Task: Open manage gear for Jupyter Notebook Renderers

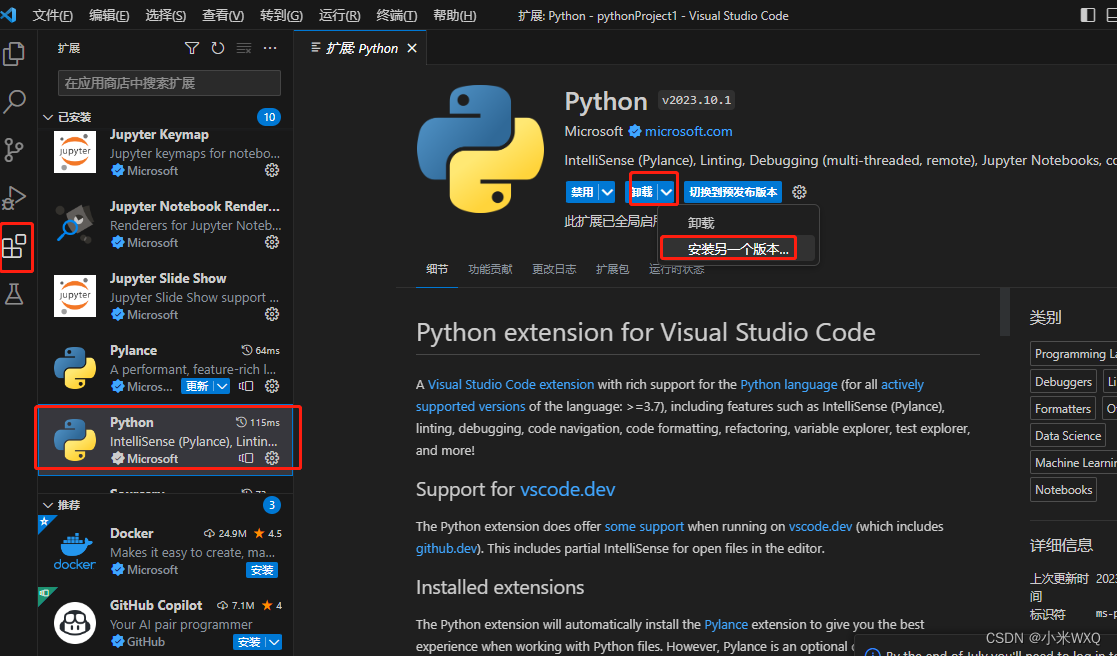Action: tap(271, 242)
